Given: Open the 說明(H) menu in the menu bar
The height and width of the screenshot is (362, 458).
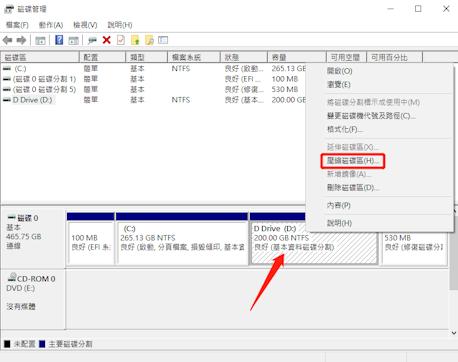Looking at the screenshot, I should (120, 25).
